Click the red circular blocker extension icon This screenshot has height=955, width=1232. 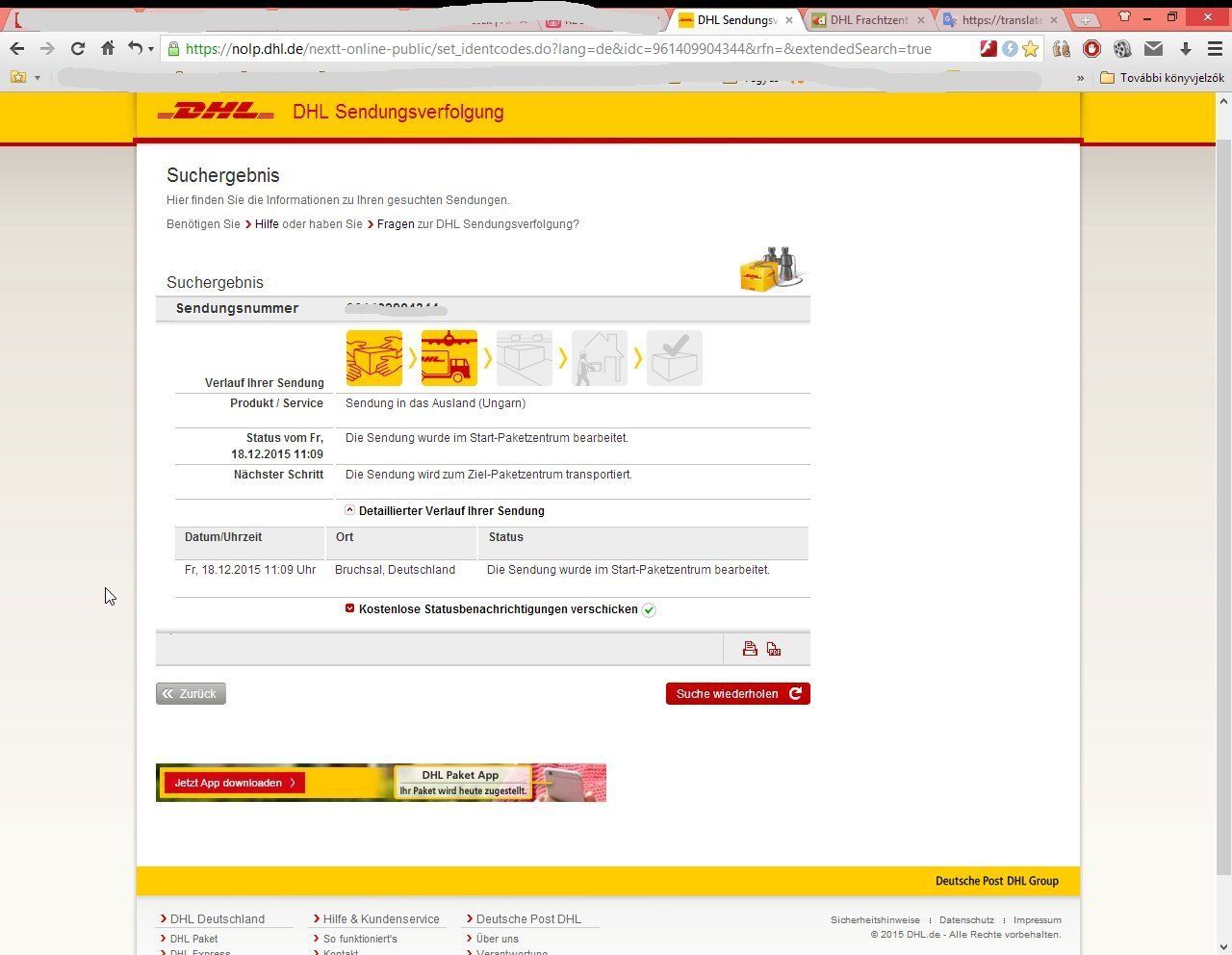(x=1091, y=48)
